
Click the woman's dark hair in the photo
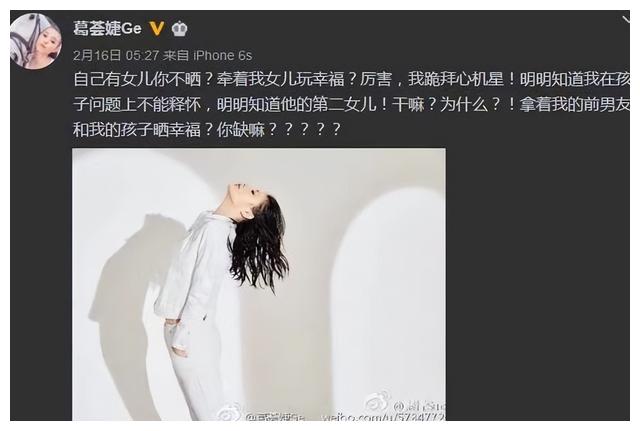point(259,243)
